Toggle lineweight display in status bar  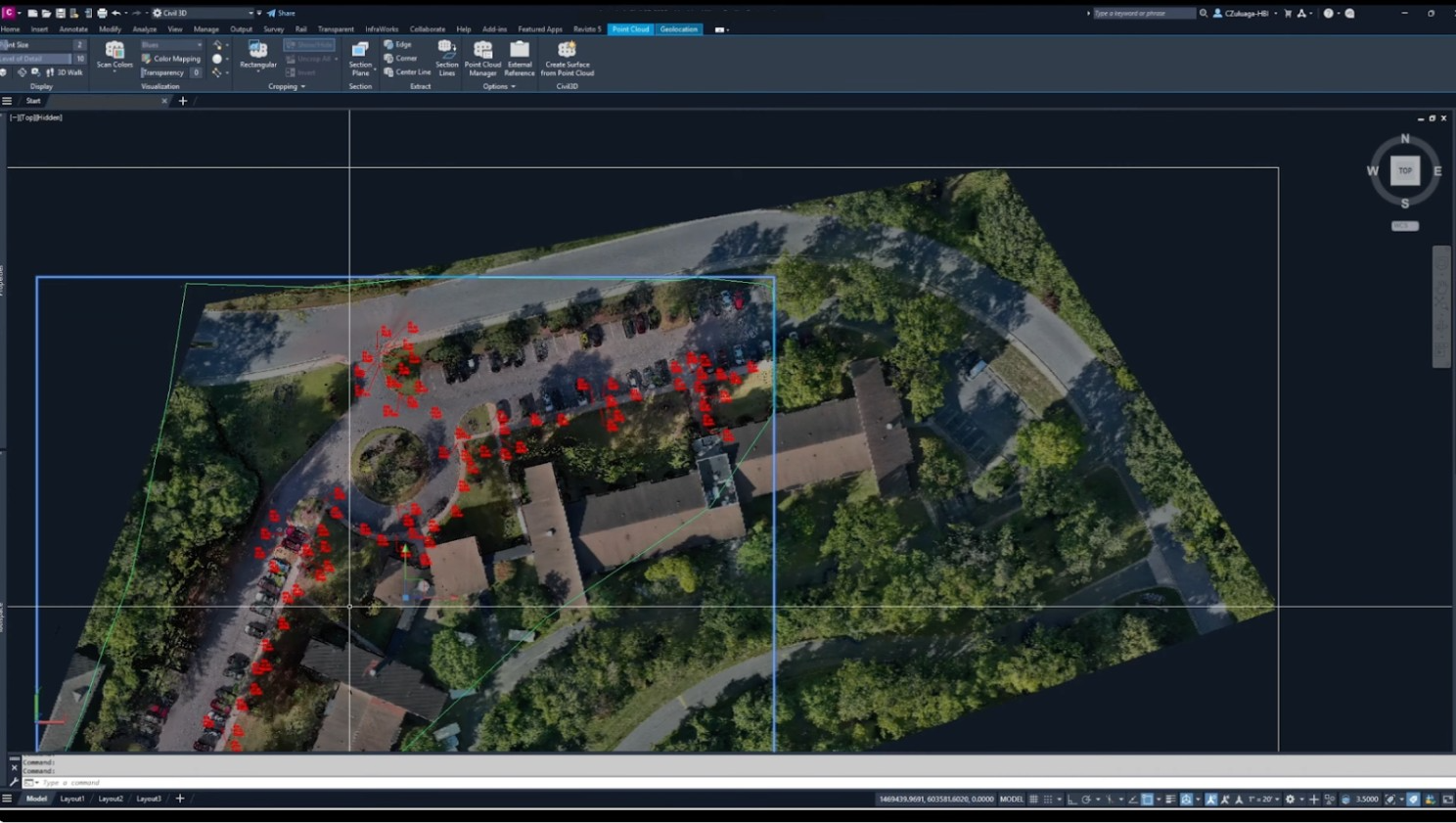pos(1170,800)
